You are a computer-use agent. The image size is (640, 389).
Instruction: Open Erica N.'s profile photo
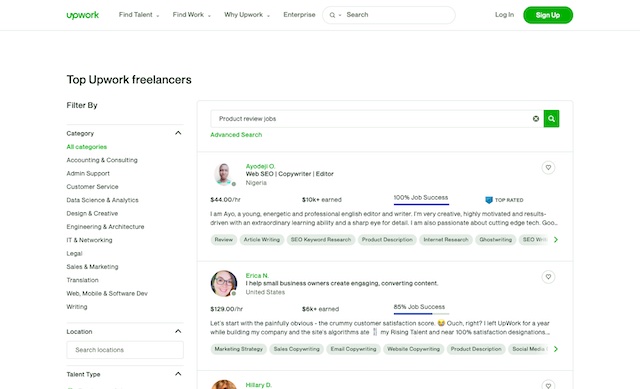(x=224, y=283)
